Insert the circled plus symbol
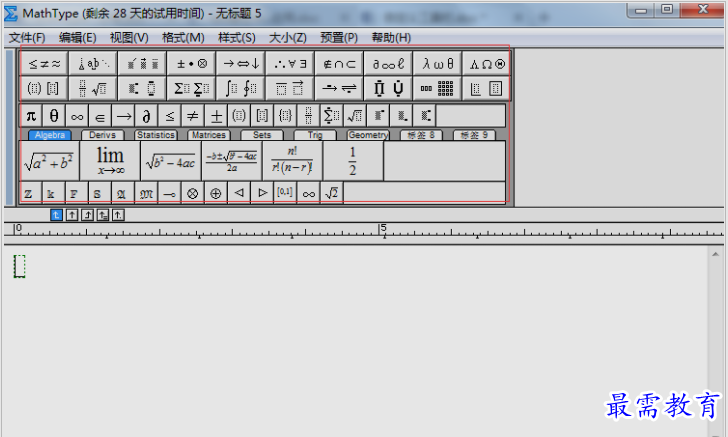 [215, 193]
